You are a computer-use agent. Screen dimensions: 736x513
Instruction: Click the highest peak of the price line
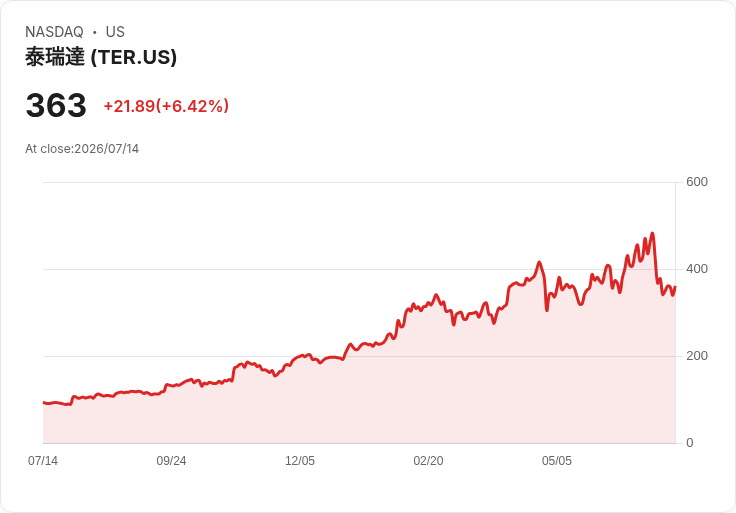tap(652, 233)
